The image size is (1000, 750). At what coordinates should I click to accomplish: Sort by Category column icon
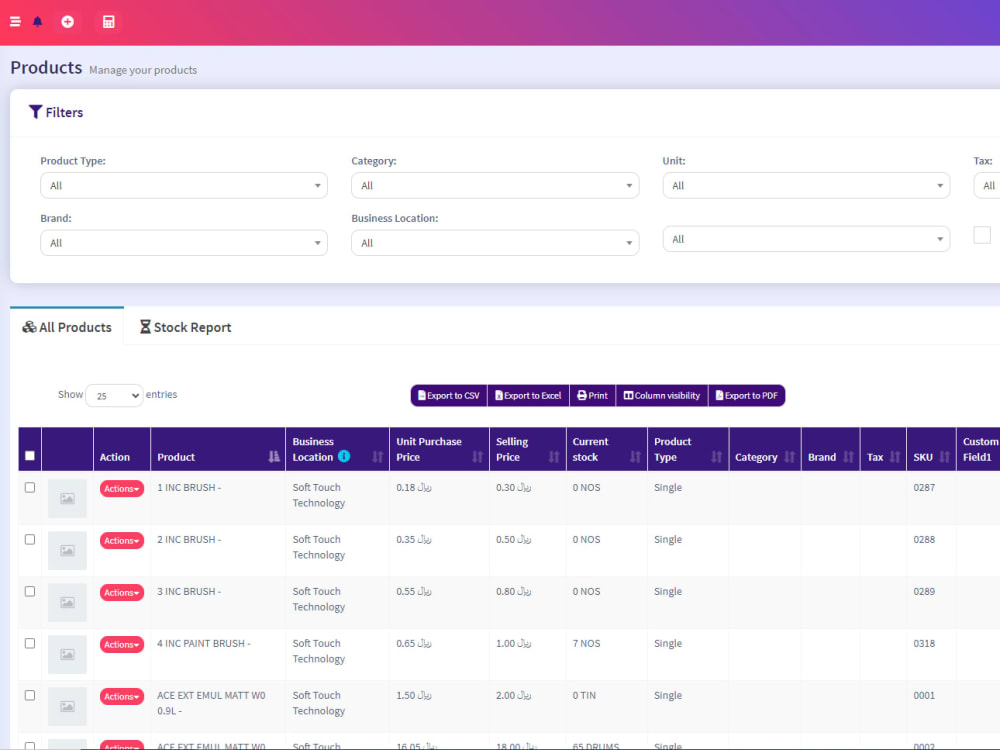790,457
